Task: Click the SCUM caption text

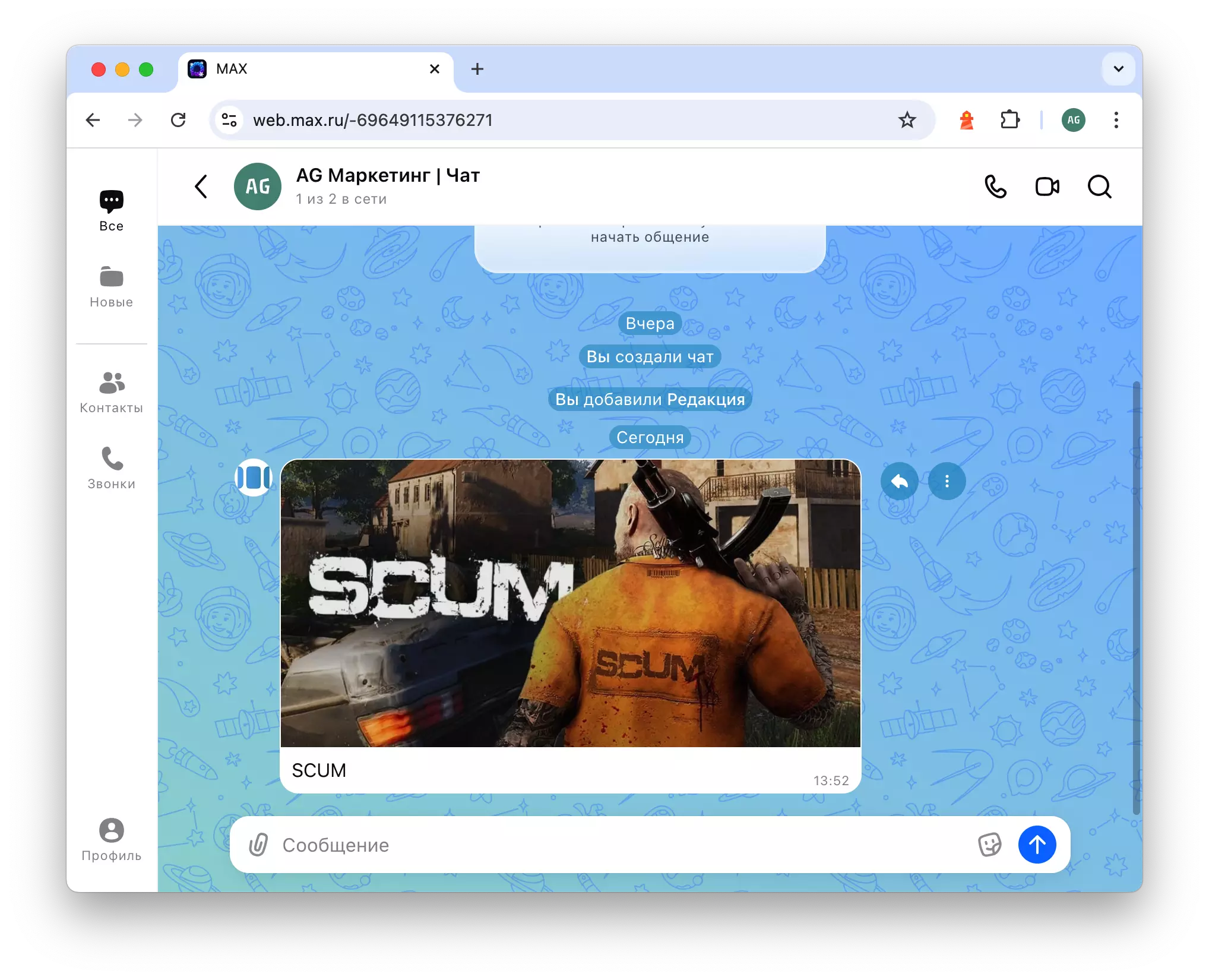Action: point(319,770)
